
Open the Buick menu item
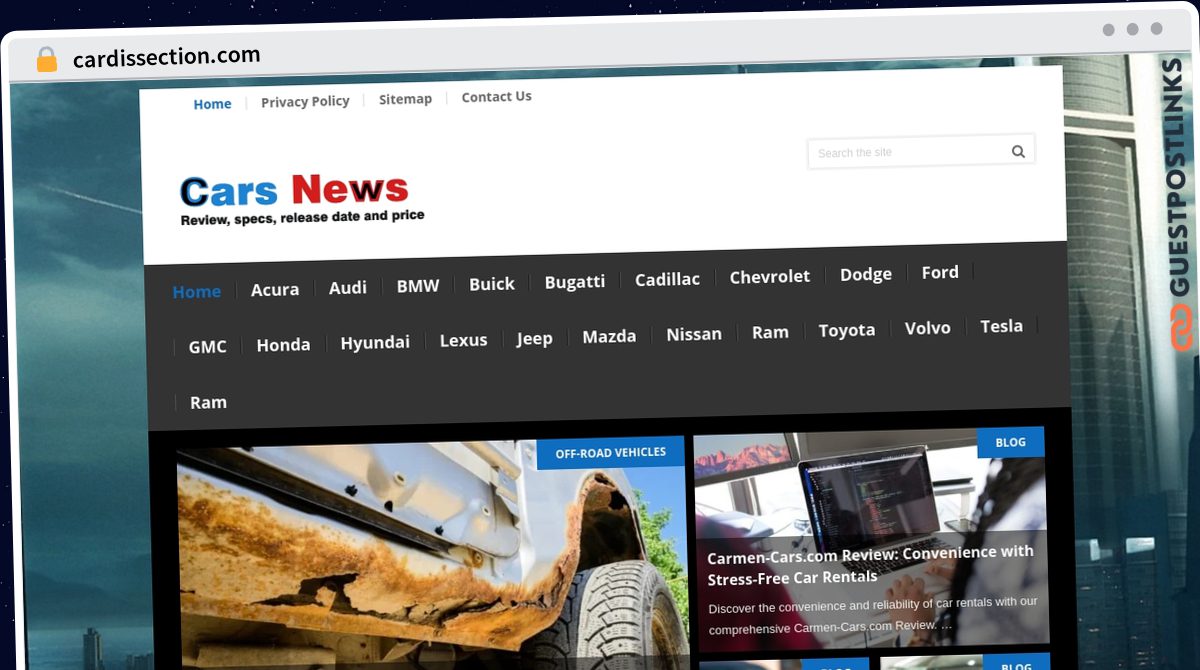coord(492,284)
